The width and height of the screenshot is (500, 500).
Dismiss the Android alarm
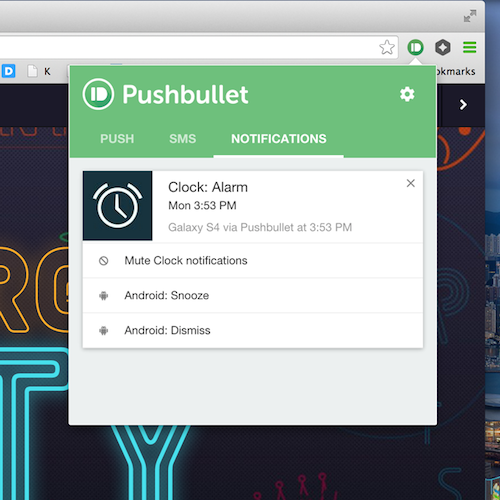click(253, 330)
